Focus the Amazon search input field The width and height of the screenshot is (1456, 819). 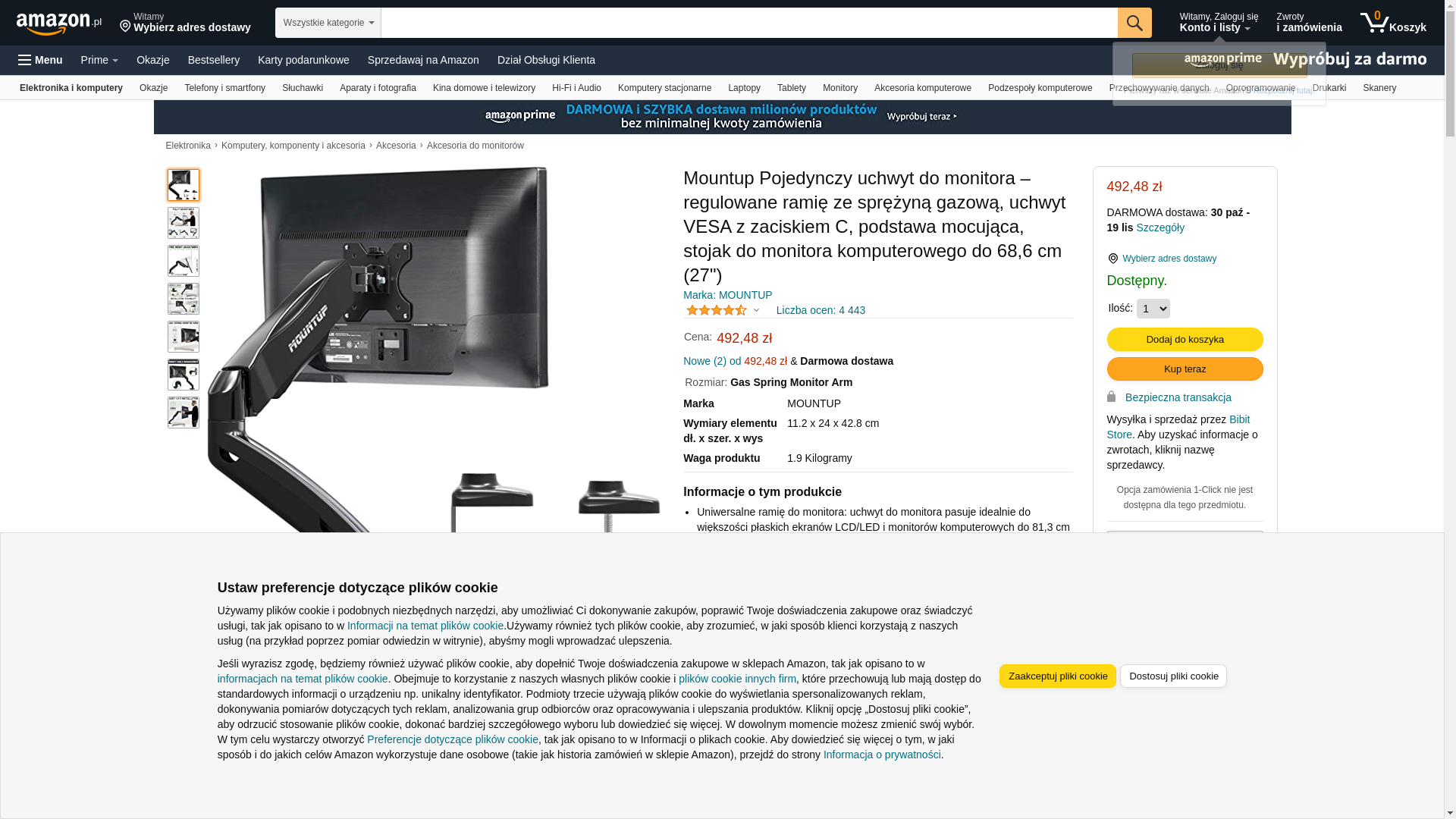(749, 23)
